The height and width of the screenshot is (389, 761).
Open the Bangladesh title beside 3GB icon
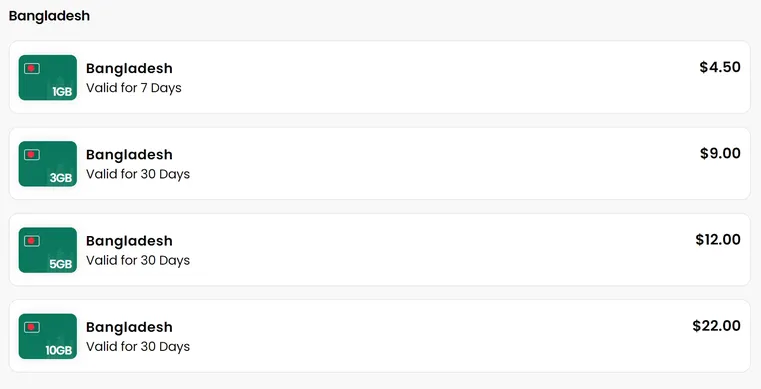129,155
